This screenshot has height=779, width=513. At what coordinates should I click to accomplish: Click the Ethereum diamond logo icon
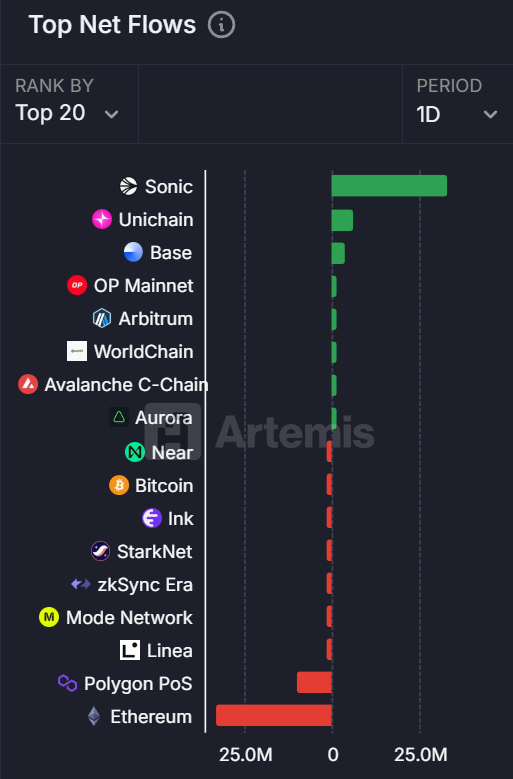94,716
